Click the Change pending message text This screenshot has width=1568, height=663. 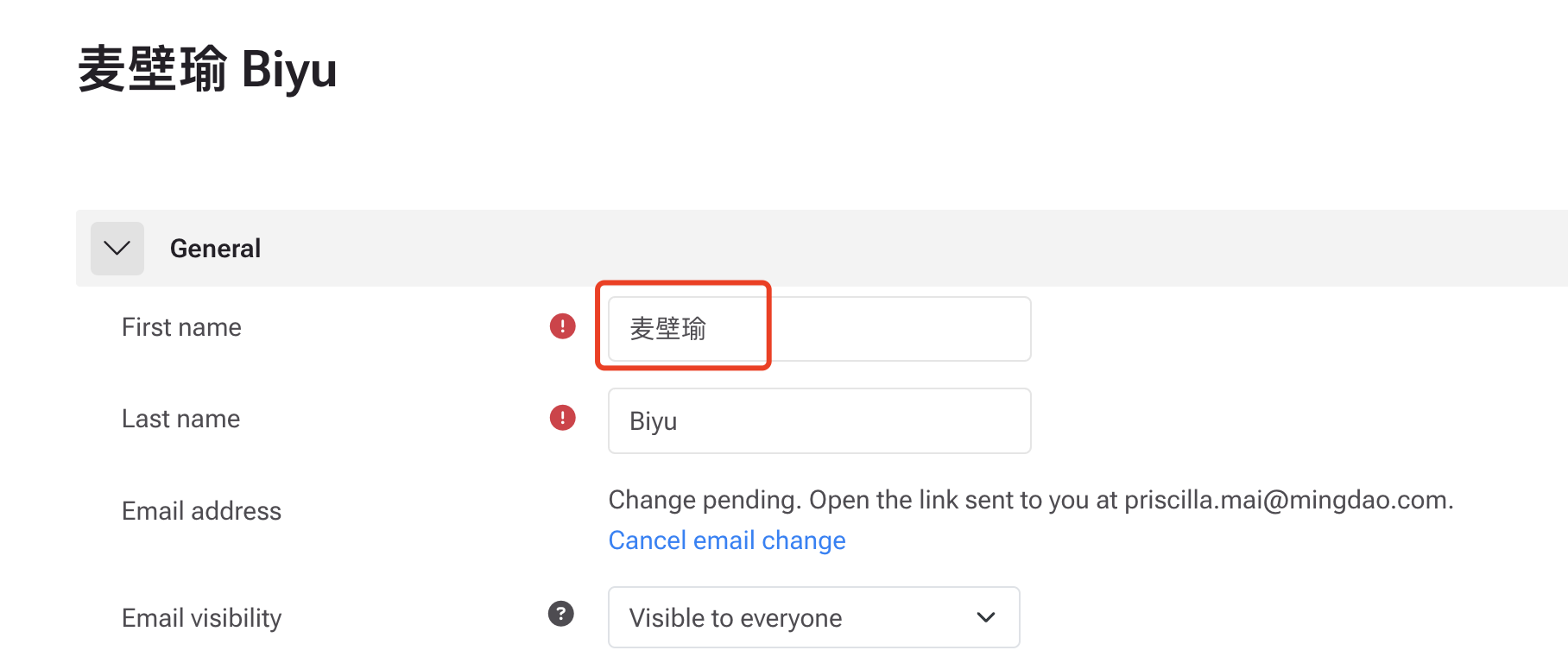[1031, 500]
